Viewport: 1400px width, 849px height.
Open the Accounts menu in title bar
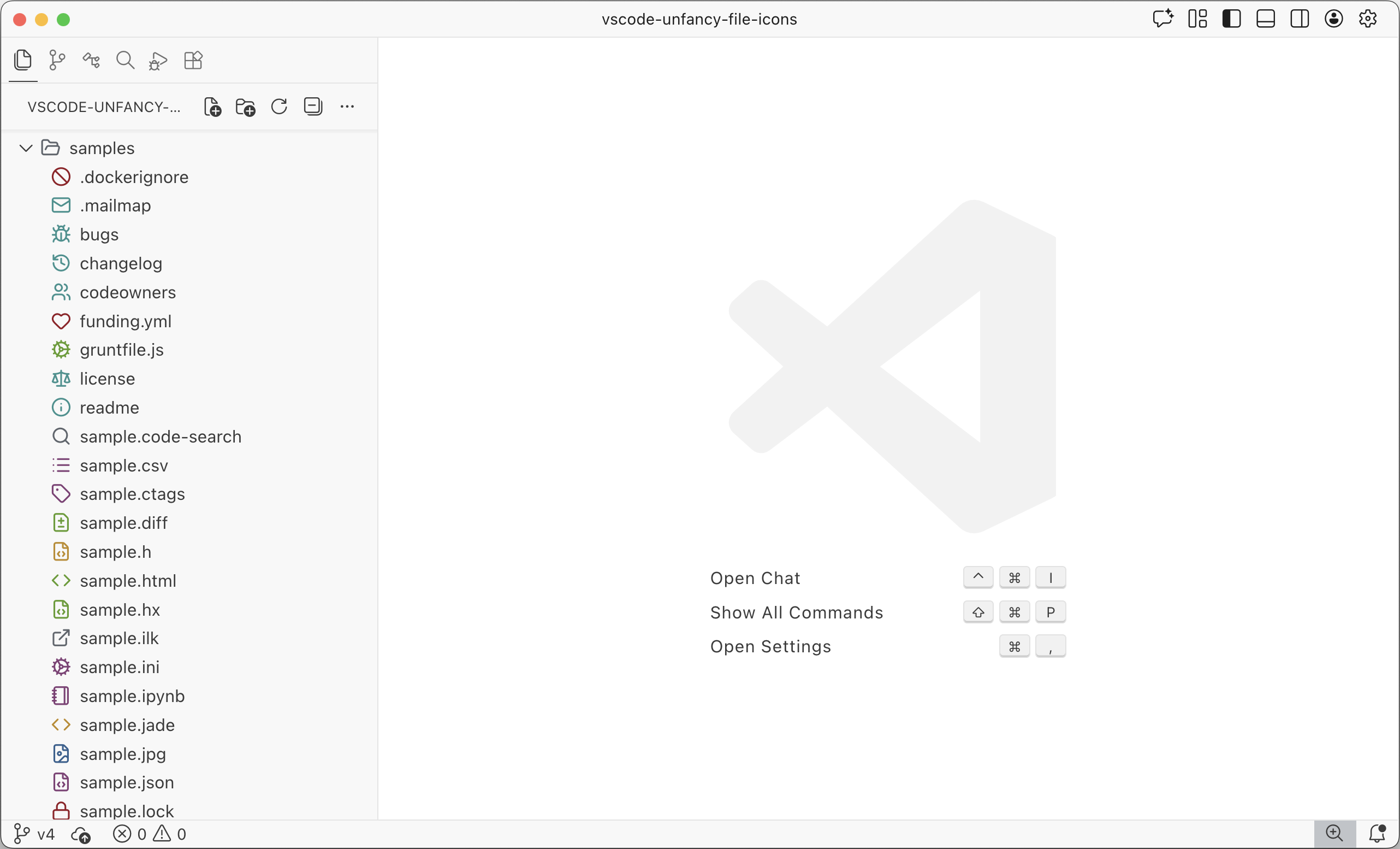point(1333,19)
